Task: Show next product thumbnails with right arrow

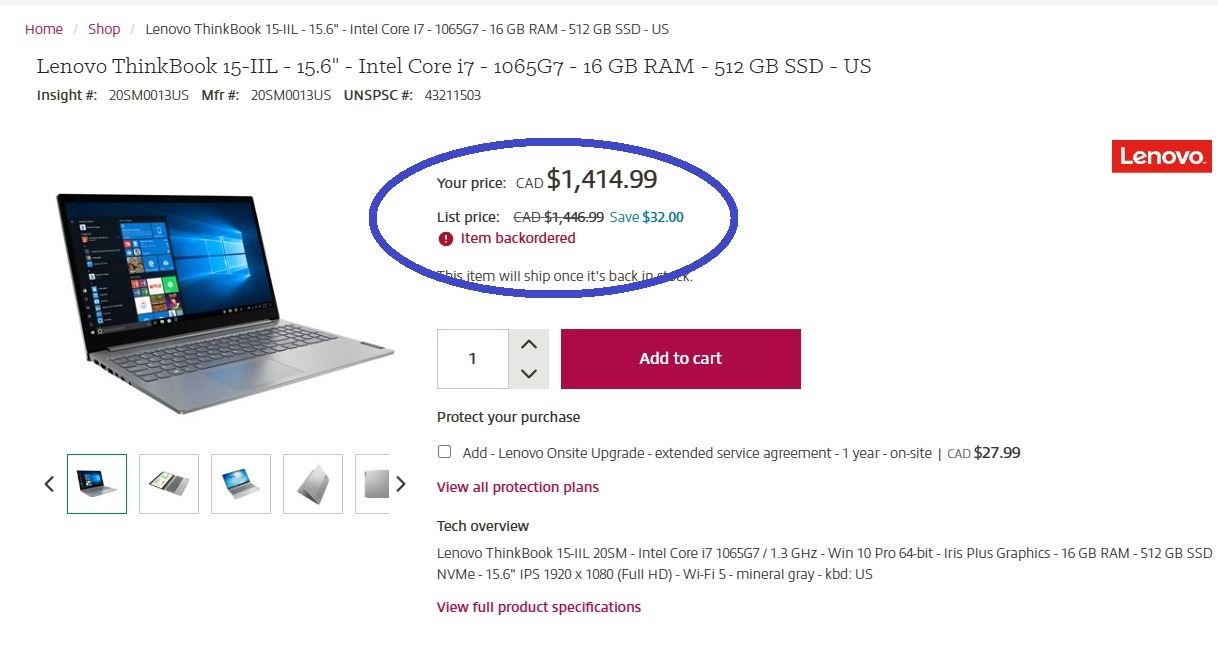Action: (x=401, y=484)
